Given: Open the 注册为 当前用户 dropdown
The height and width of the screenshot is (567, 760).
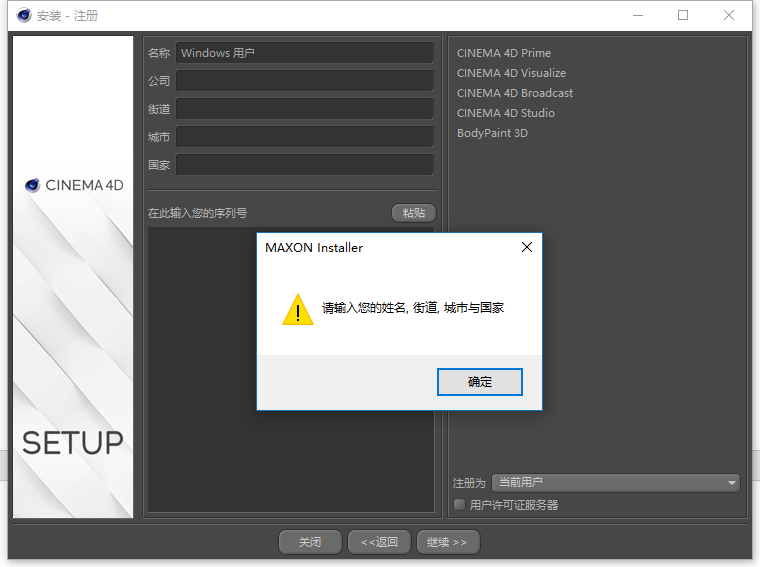Looking at the screenshot, I should 616,483.
